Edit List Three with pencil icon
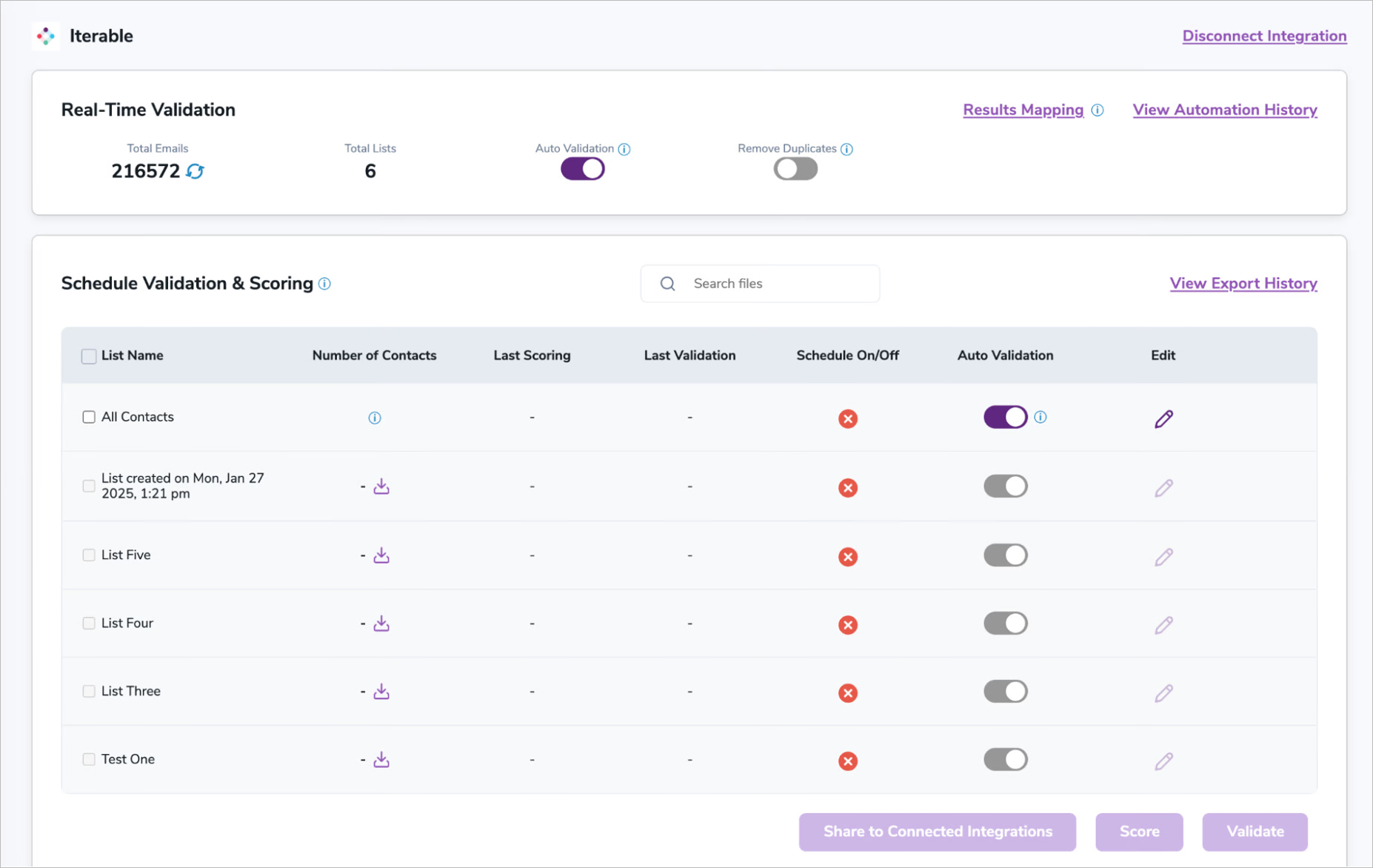This screenshot has width=1373, height=868. pos(1163,692)
